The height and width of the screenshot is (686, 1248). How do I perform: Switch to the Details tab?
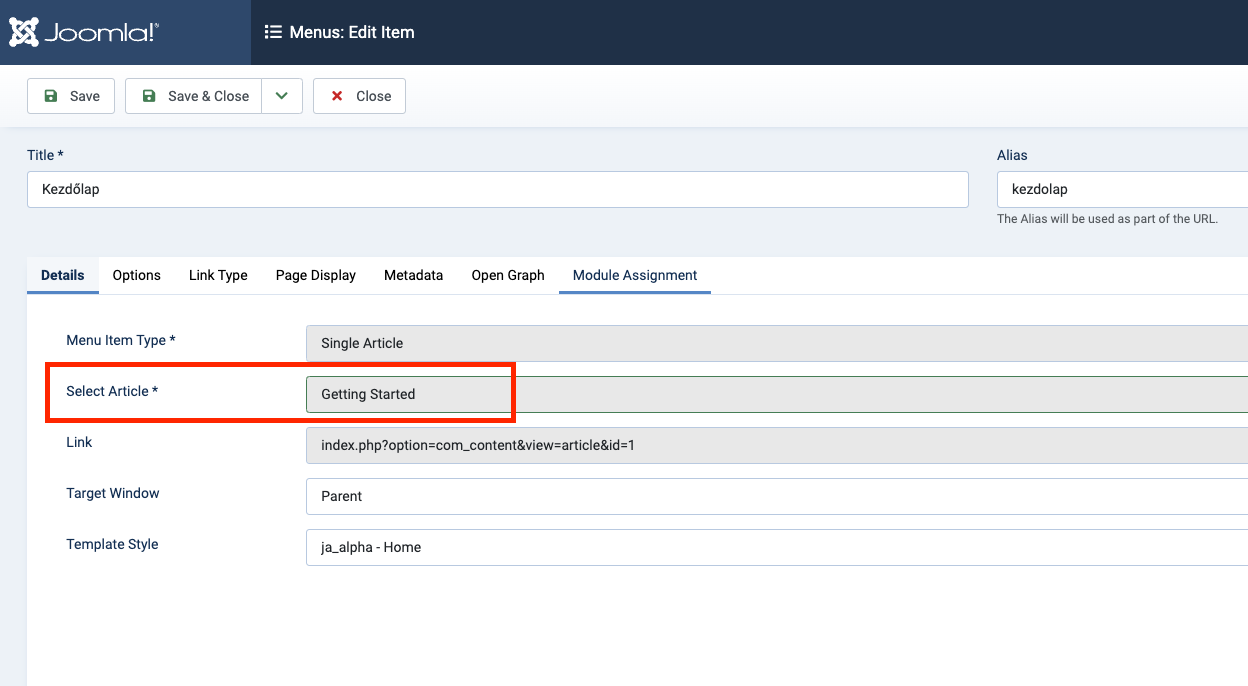63,275
